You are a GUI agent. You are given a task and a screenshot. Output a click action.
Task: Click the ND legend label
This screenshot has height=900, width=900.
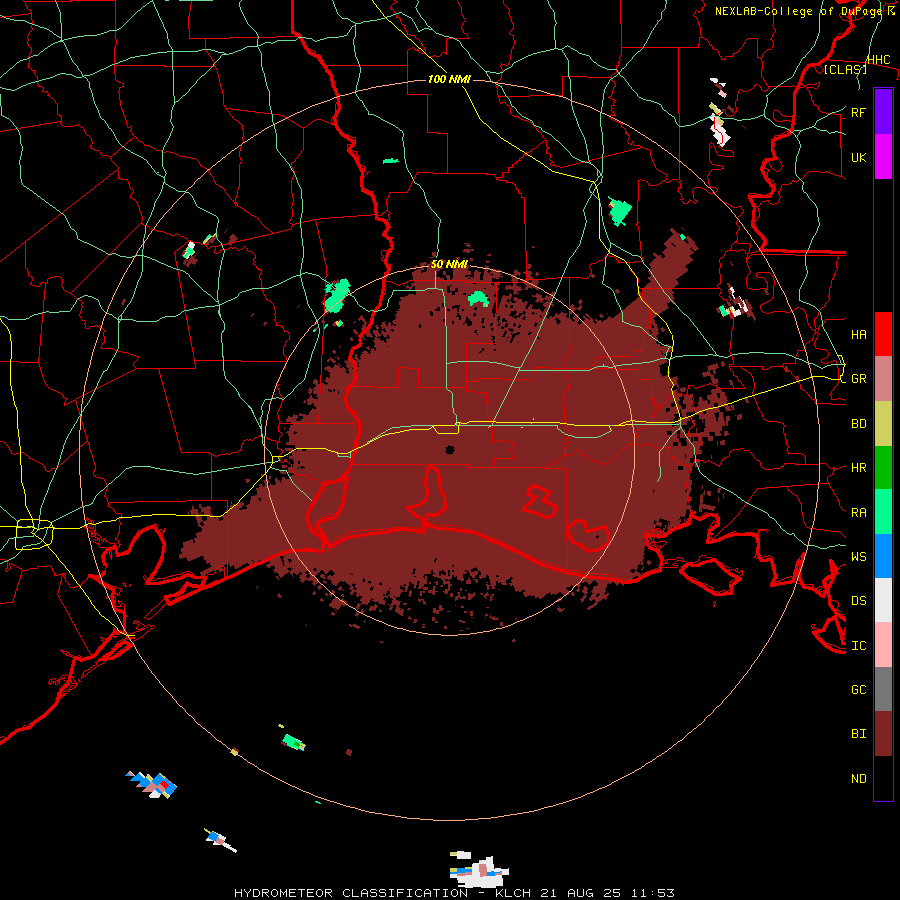pyautogui.click(x=858, y=779)
